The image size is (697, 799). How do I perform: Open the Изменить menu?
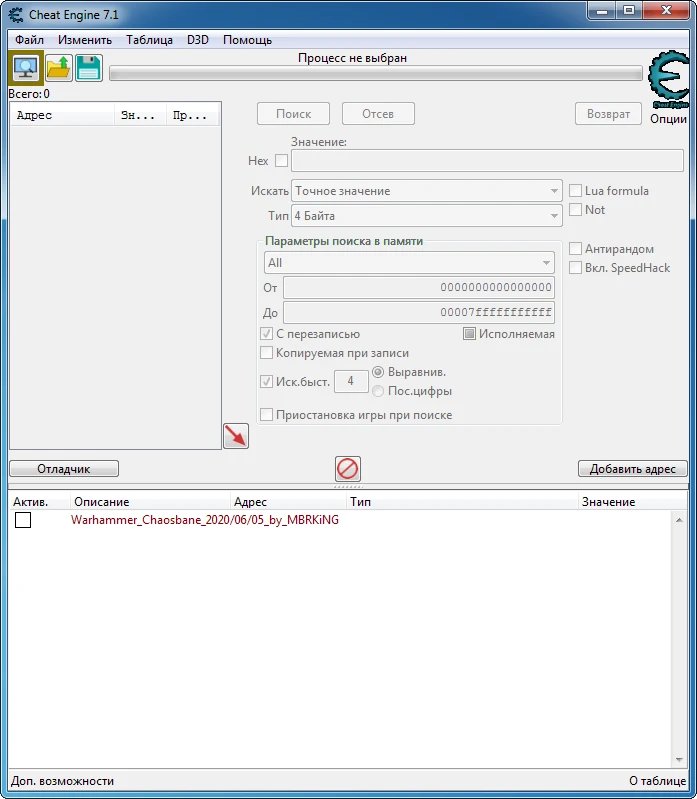click(85, 40)
